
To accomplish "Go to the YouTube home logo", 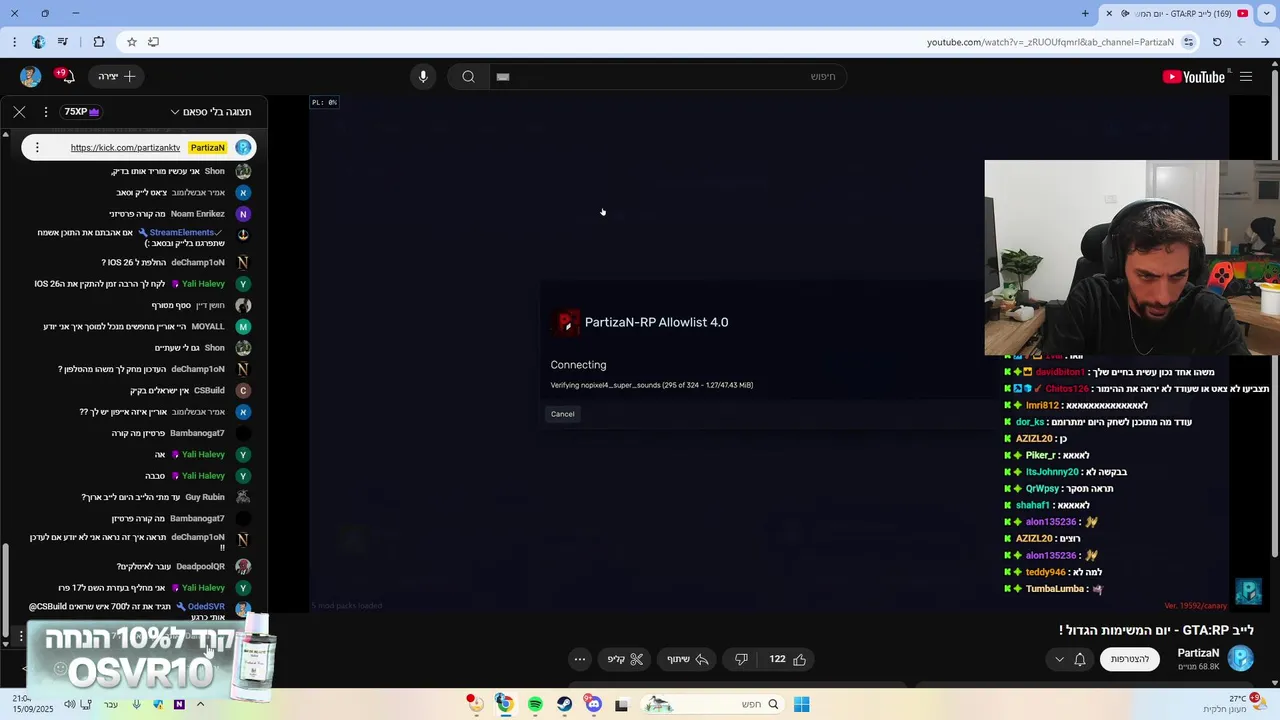I will 1194,77.
